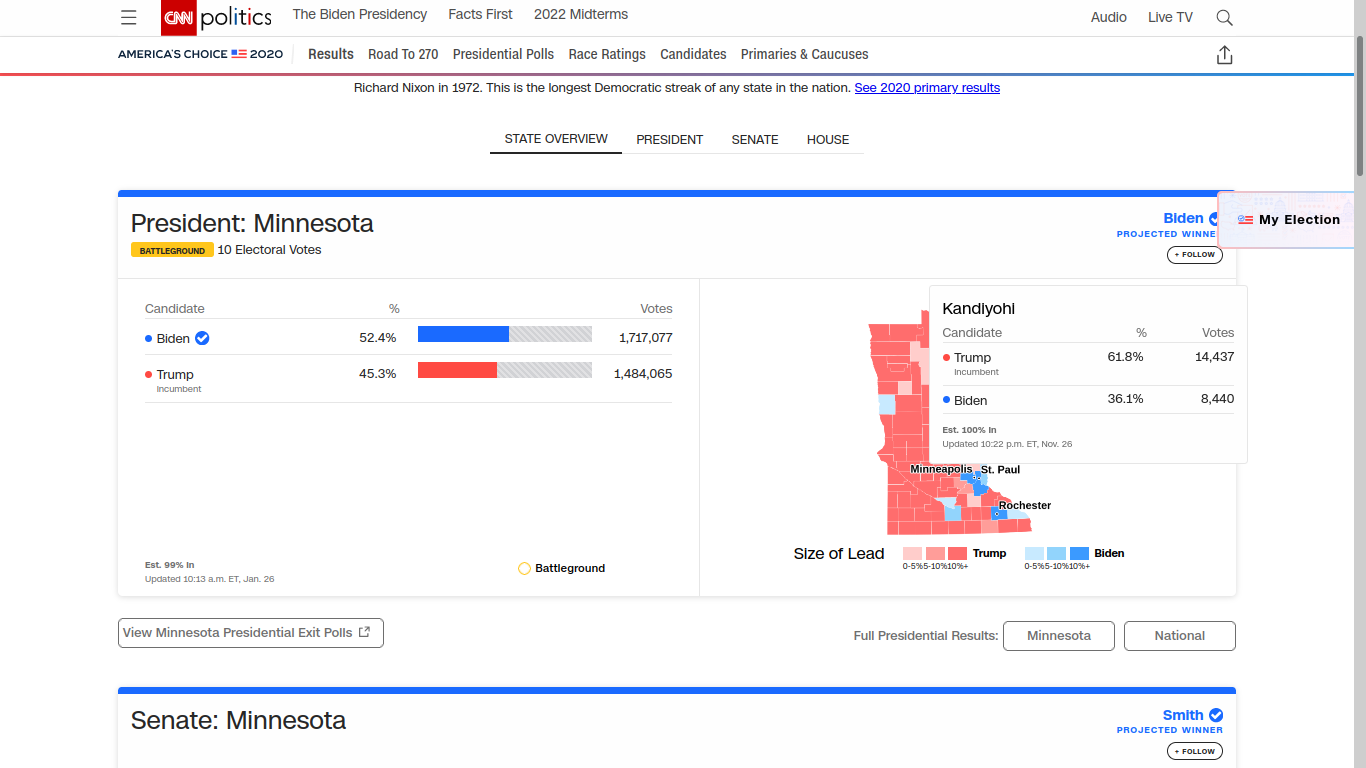The width and height of the screenshot is (1366, 768).
Task: Open the search magnifier icon
Action: 1224,17
